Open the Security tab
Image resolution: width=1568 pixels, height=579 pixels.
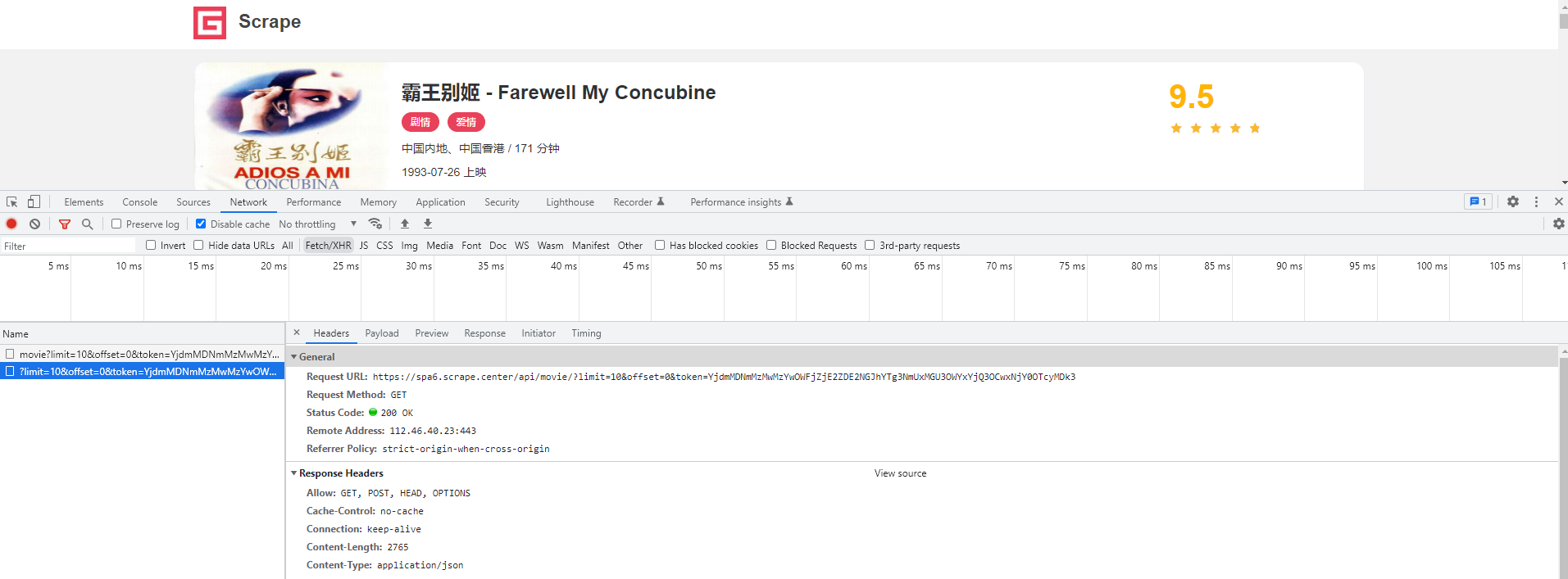[x=502, y=202]
